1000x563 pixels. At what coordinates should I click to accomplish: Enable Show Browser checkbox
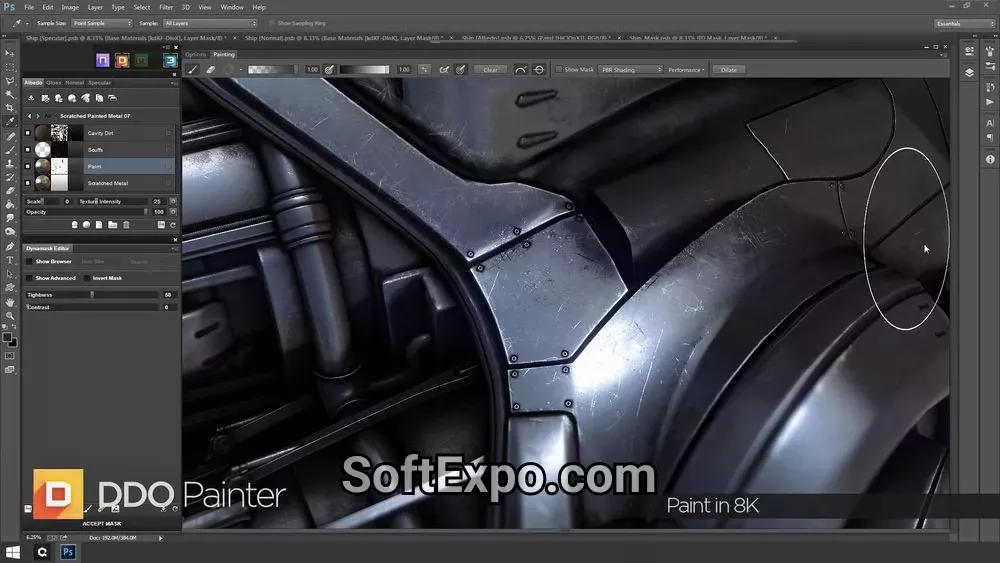point(29,261)
